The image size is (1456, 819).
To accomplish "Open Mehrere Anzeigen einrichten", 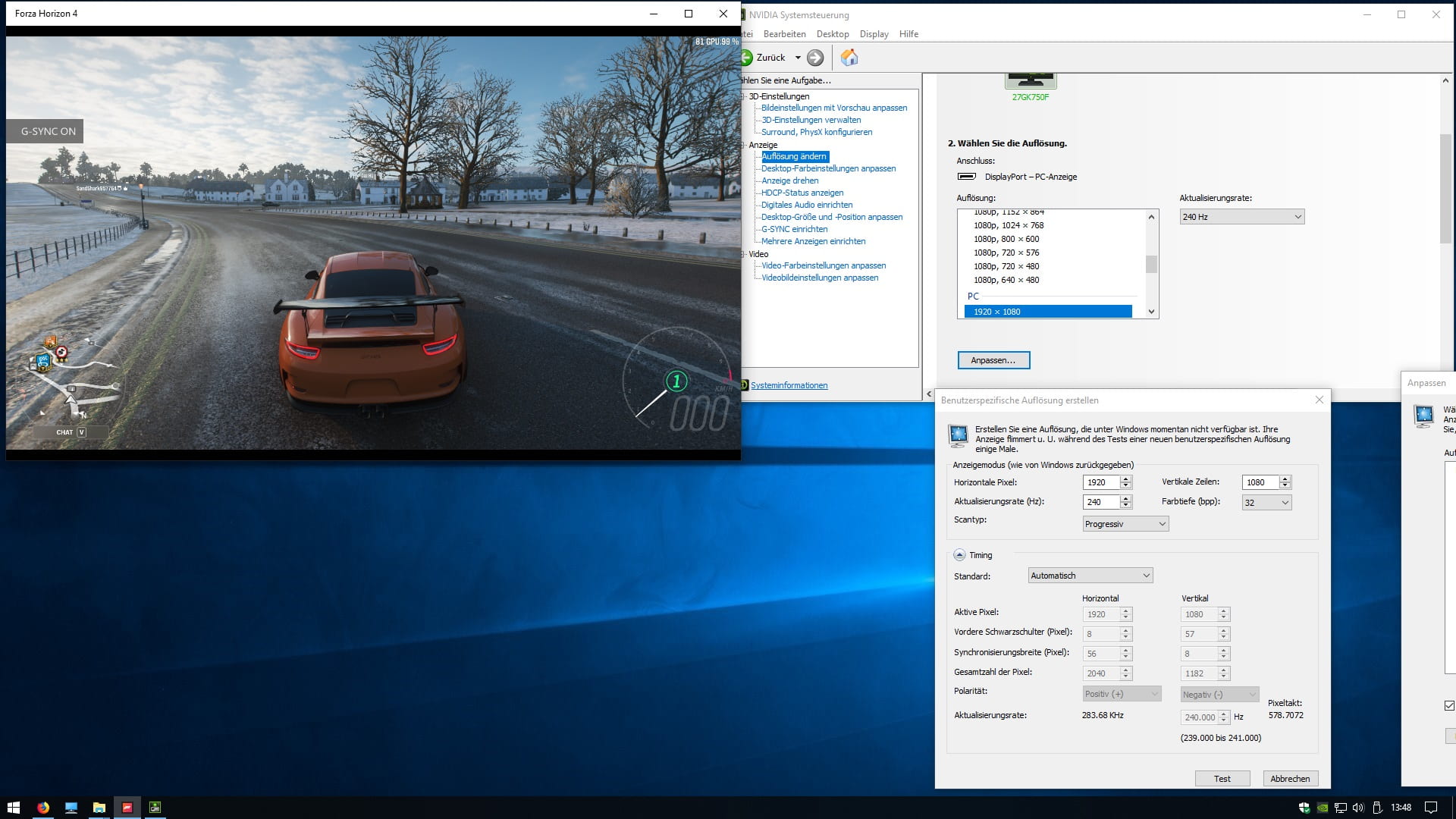I will coord(814,241).
